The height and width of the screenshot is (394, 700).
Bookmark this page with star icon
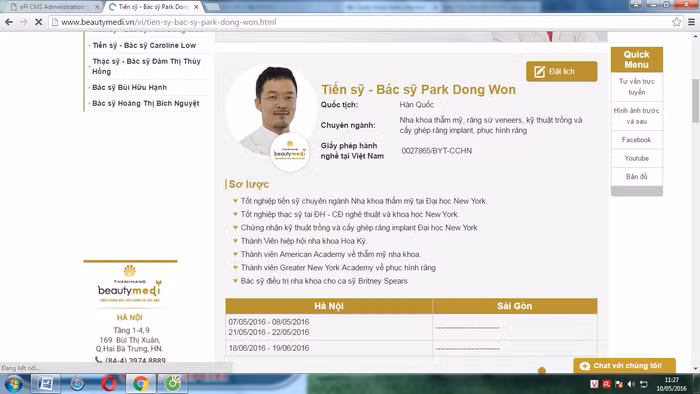[676, 22]
